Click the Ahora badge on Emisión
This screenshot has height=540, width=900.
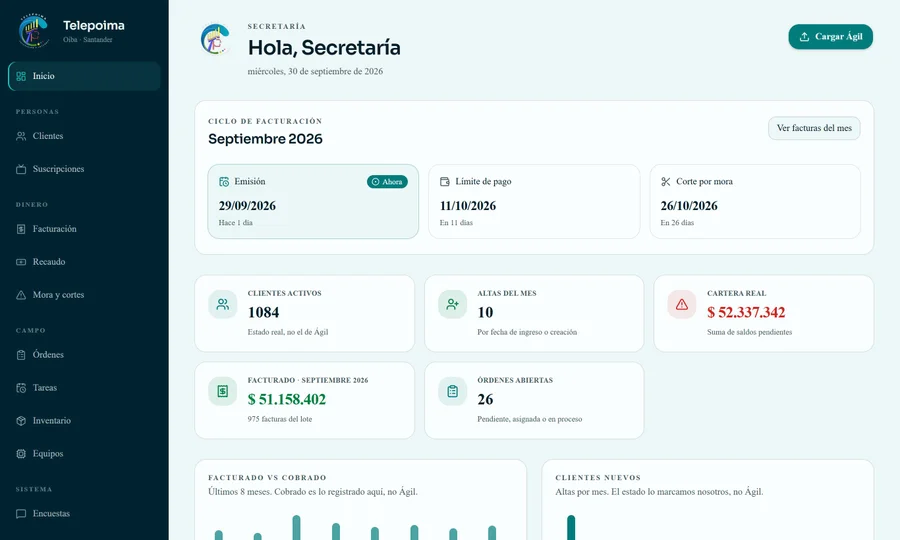(x=387, y=182)
